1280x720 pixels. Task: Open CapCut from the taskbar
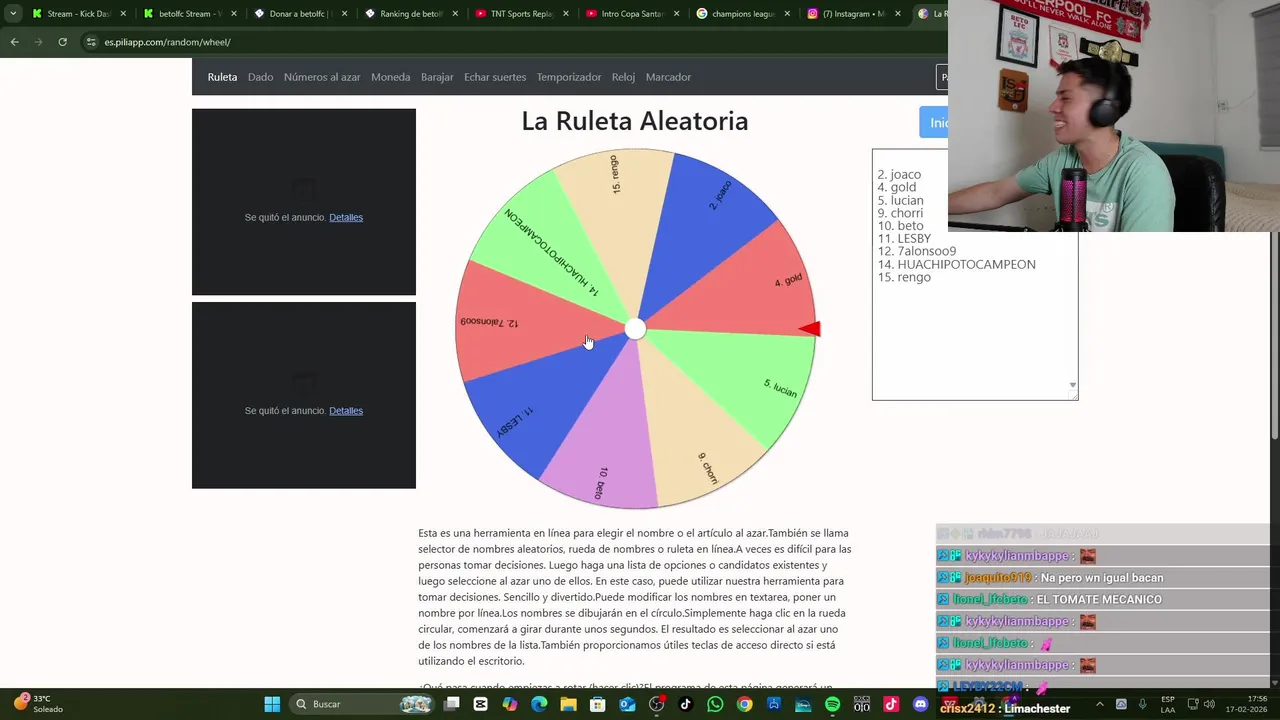[481, 704]
